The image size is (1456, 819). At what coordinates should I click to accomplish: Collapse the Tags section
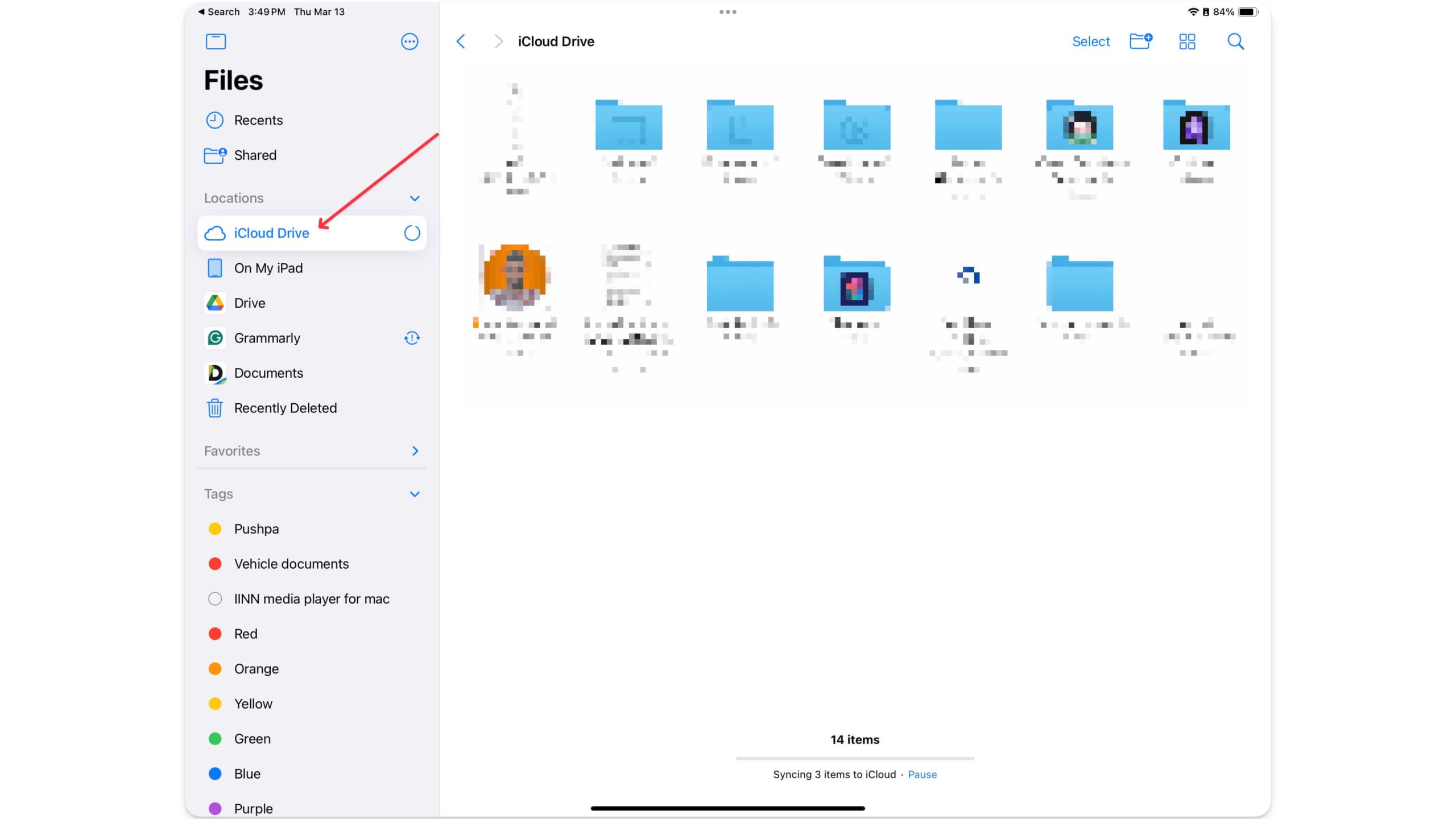click(x=415, y=494)
